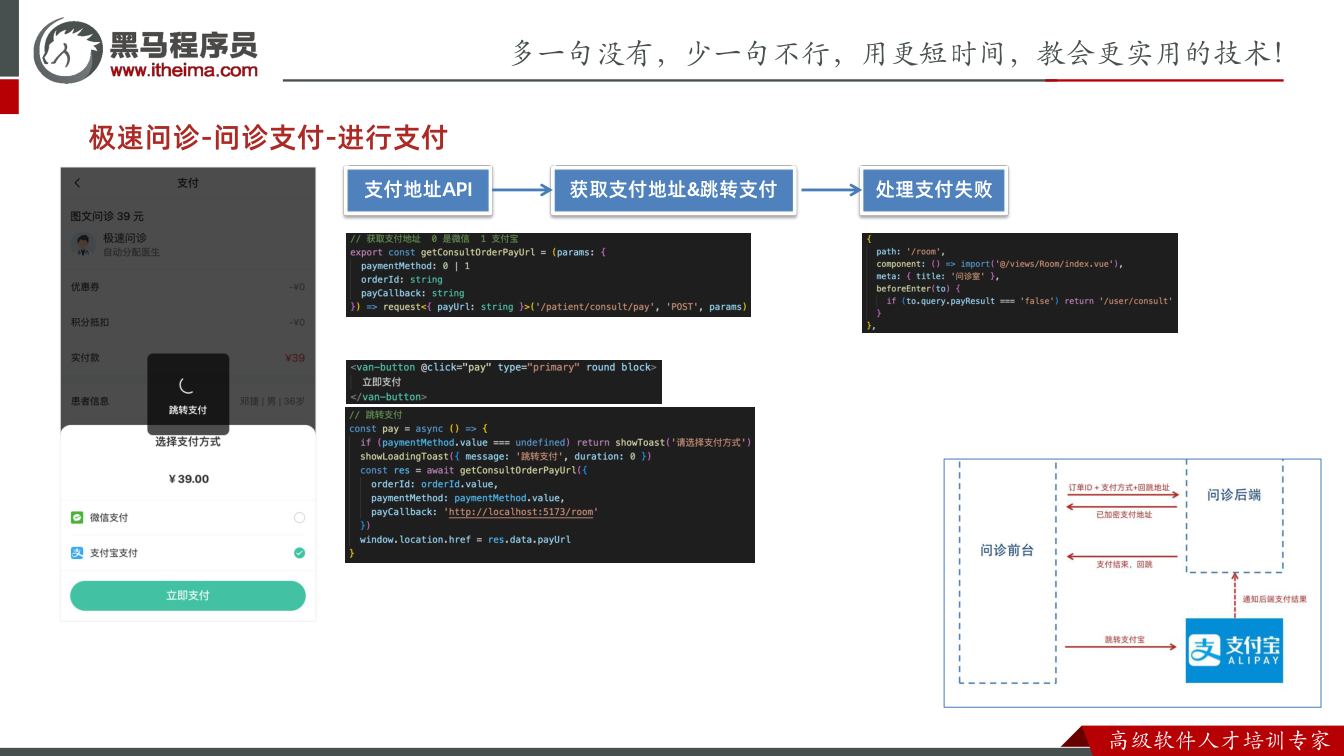The image size is (1344, 756).
Task: Click the large Alipay logo in diagram
Action: (1234, 650)
